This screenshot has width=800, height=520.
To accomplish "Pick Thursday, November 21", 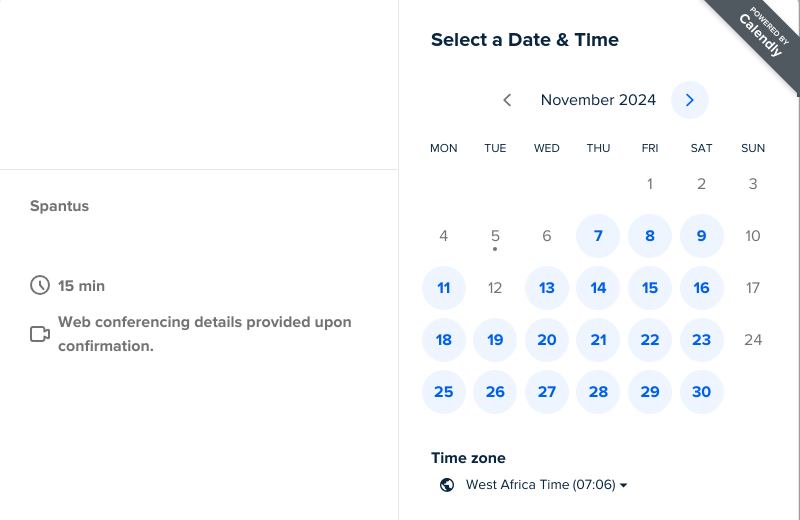I will (x=598, y=340).
